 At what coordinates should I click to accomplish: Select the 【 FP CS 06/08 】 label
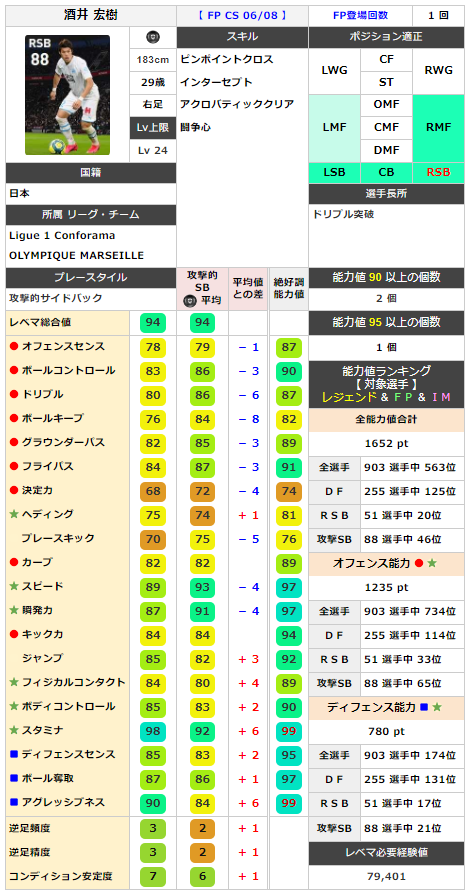242,15
